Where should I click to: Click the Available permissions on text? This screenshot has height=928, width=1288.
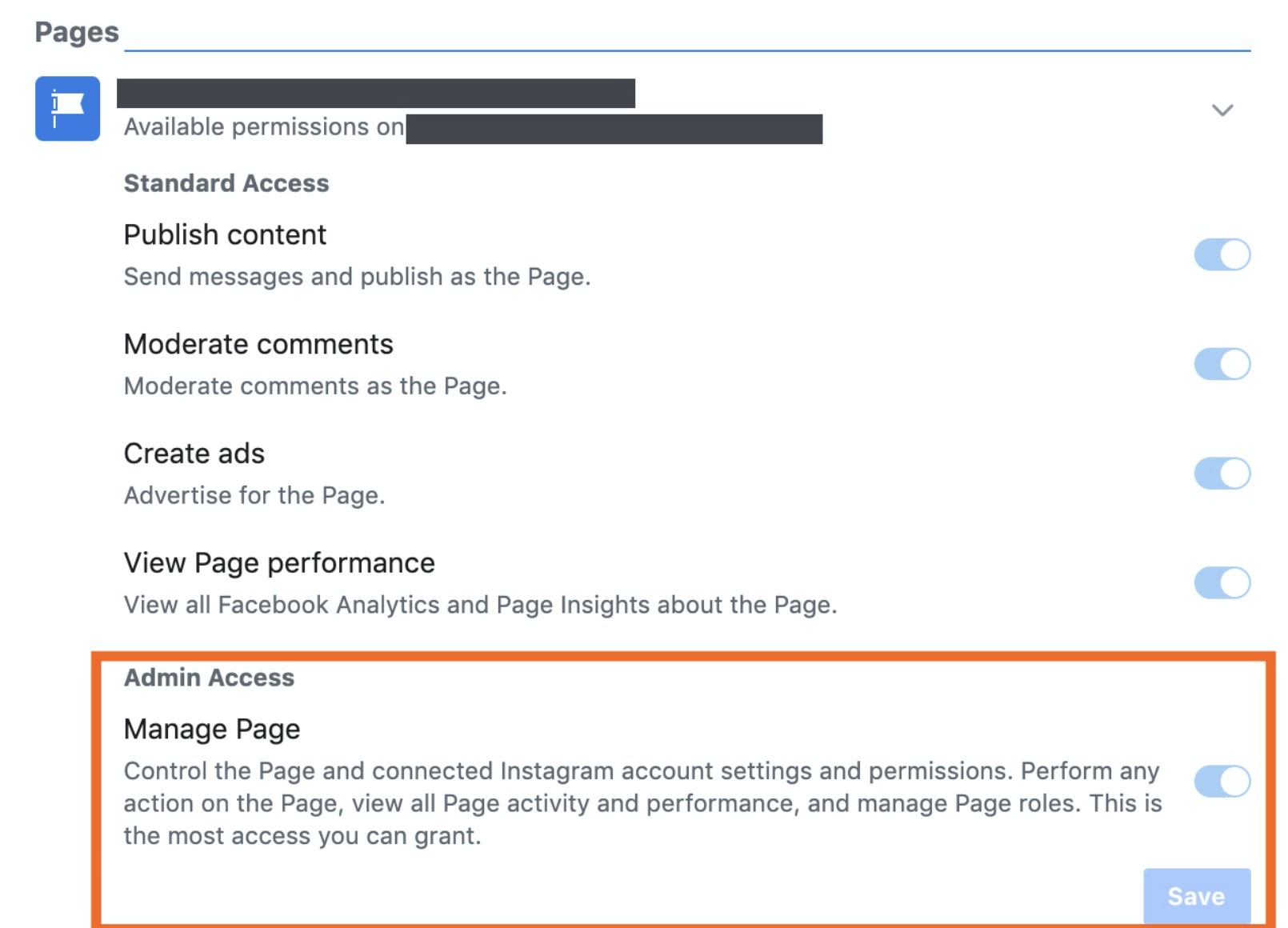point(264,127)
